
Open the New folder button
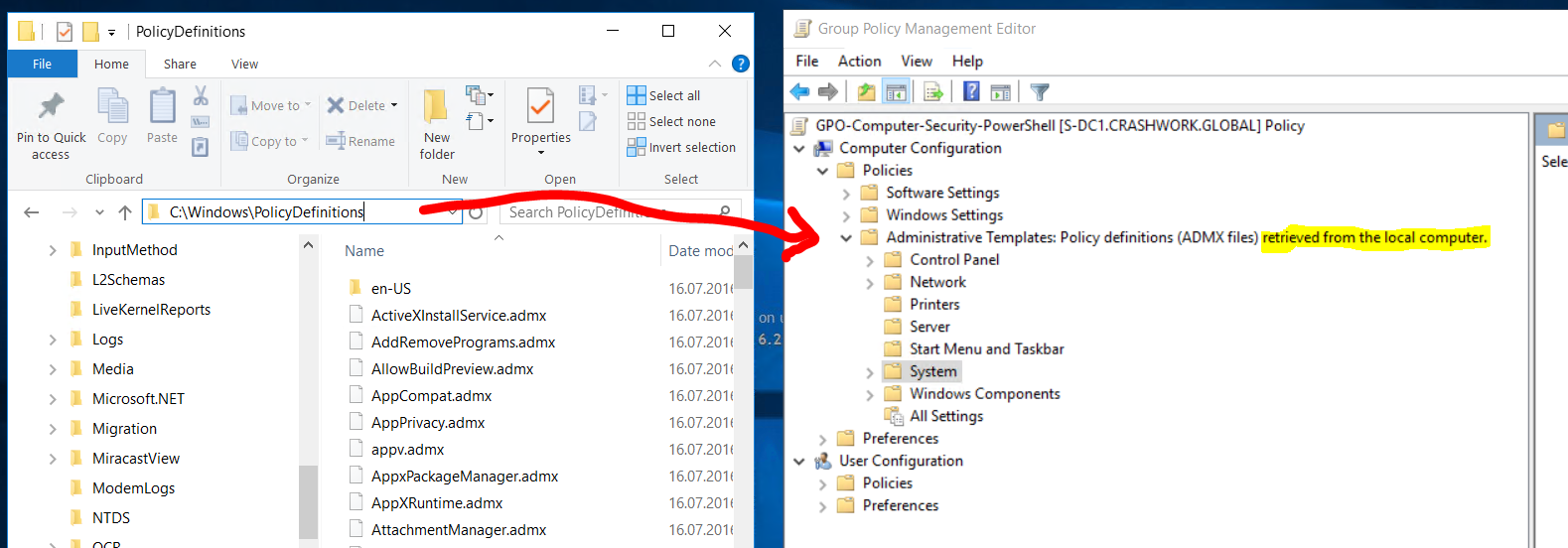[437, 124]
